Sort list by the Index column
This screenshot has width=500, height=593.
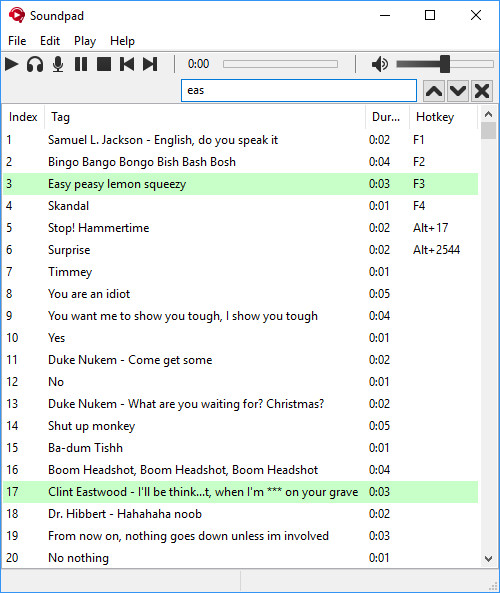point(23,117)
